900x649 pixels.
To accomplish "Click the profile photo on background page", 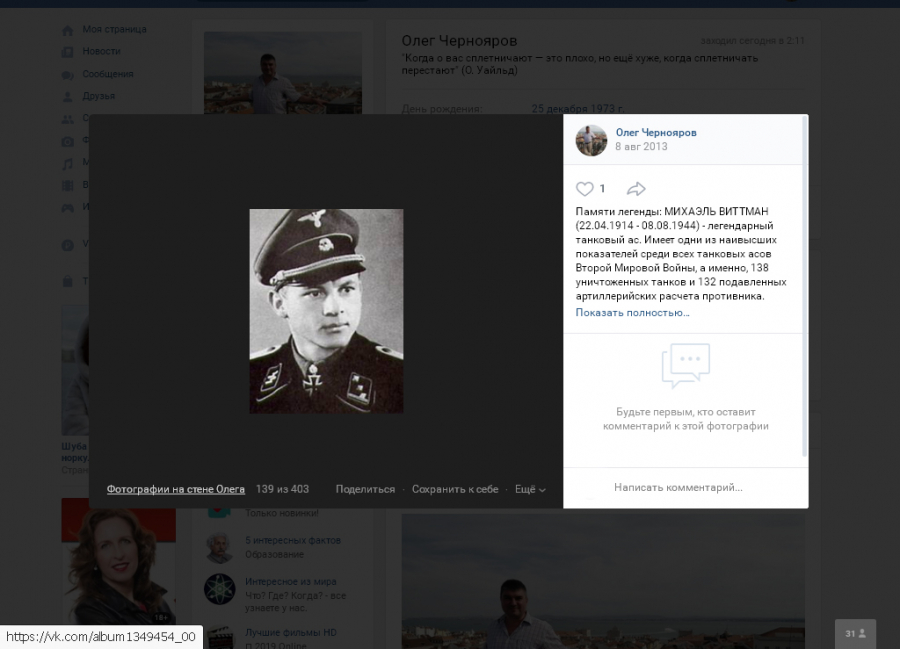I will click(283, 73).
